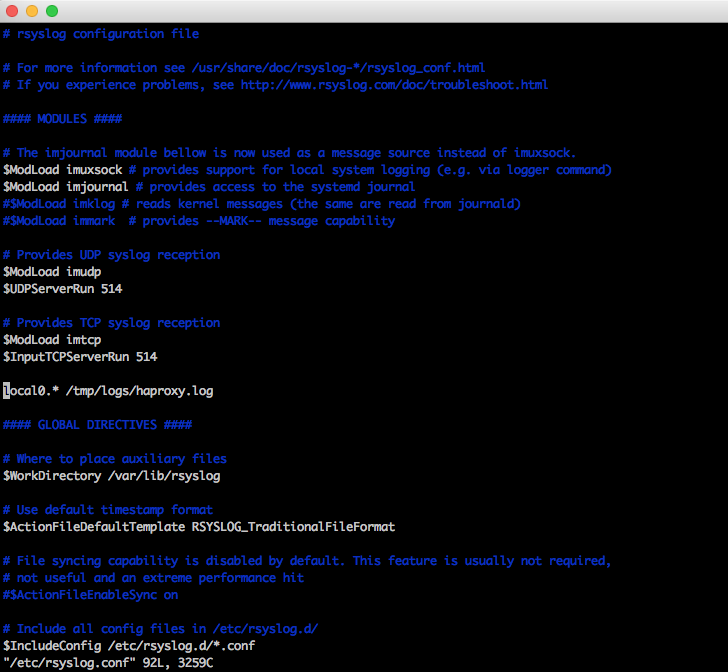This screenshot has height=672, width=728.
Task: Click the 'Use default timestamp format' comment
Action: 108,510
